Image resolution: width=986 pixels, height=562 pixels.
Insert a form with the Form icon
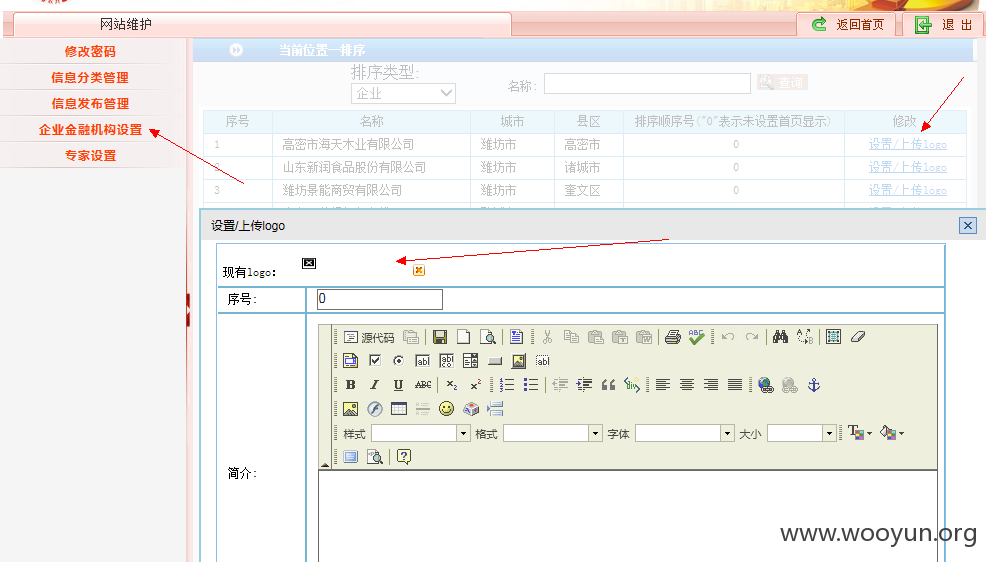350,361
